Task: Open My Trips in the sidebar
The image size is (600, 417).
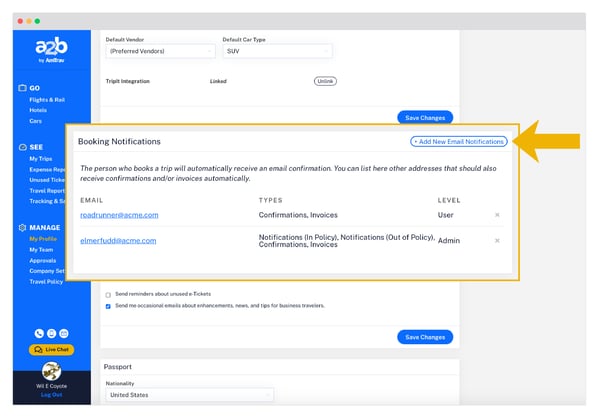Action: (x=42, y=159)
